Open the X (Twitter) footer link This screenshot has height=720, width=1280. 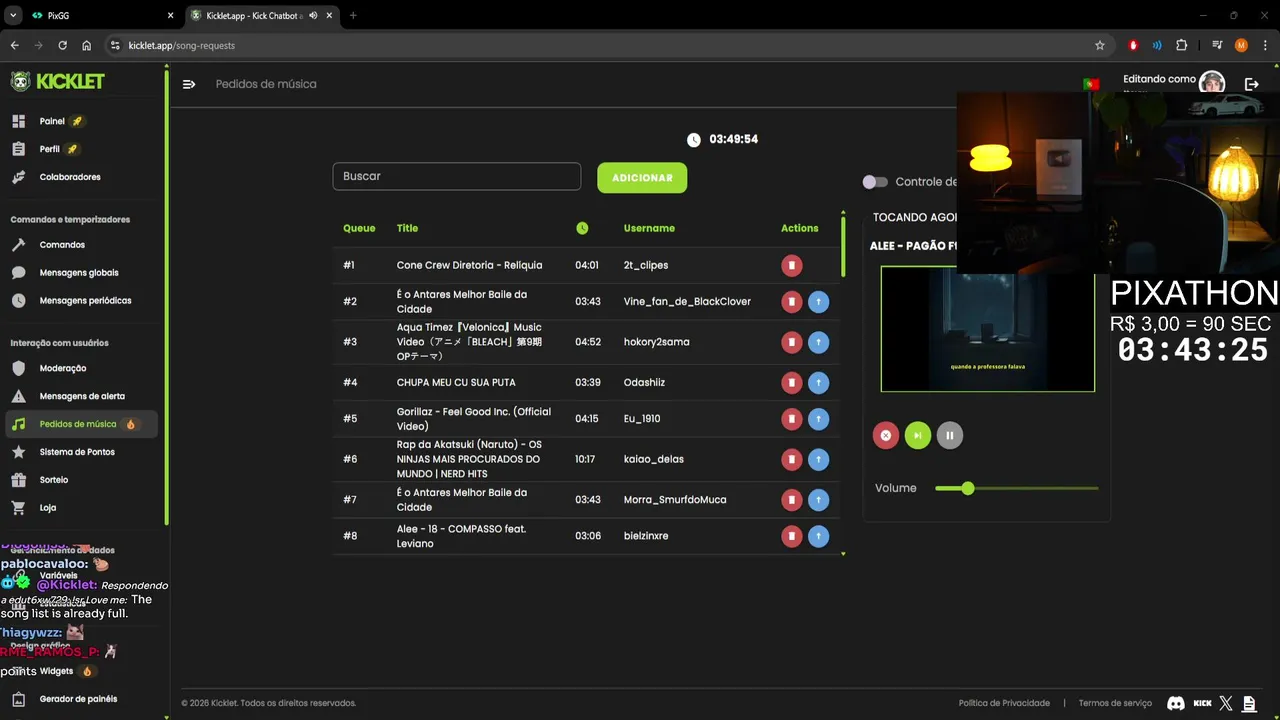point(1226,703)
